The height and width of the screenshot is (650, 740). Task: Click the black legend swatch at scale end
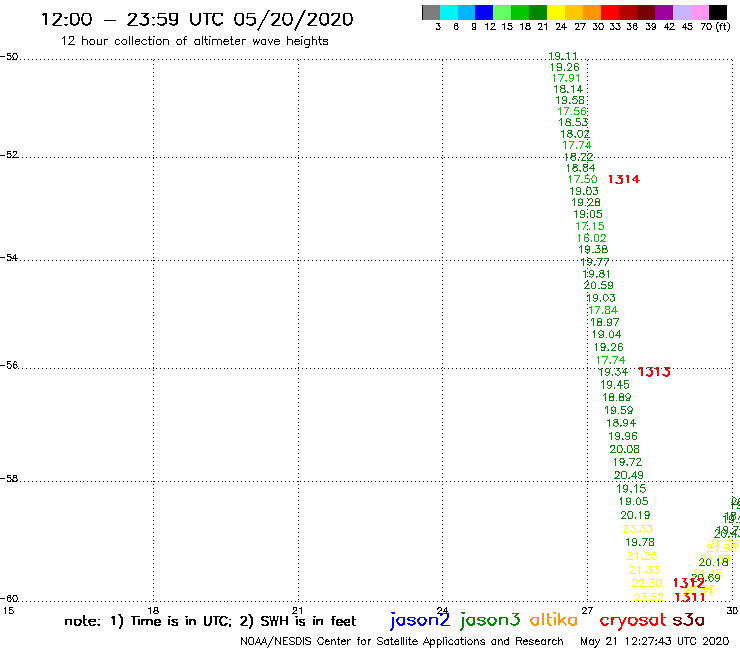[x=718, y=12]
